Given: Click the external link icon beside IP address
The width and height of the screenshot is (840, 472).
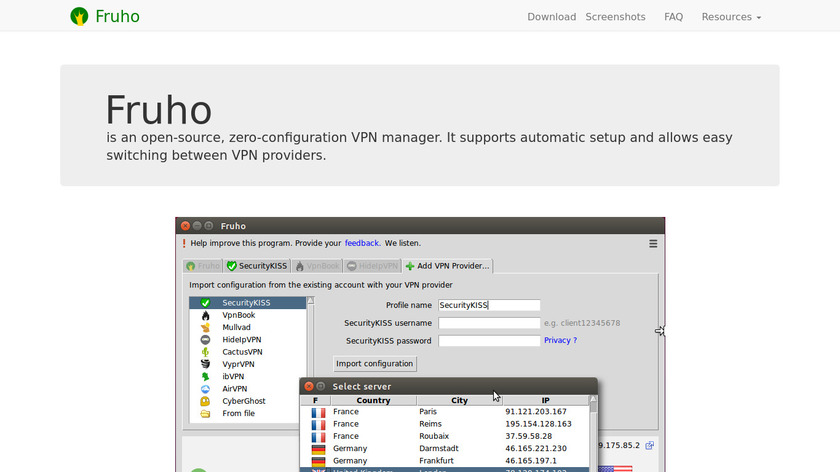Looking at the screenshot, I should point(649,446).
